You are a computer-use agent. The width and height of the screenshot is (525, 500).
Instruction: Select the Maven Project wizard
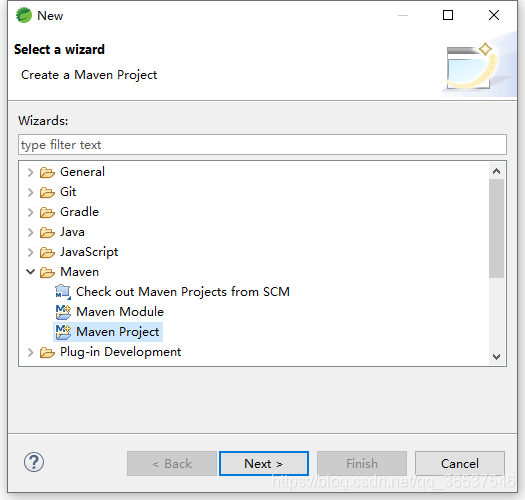coord(118,332)
